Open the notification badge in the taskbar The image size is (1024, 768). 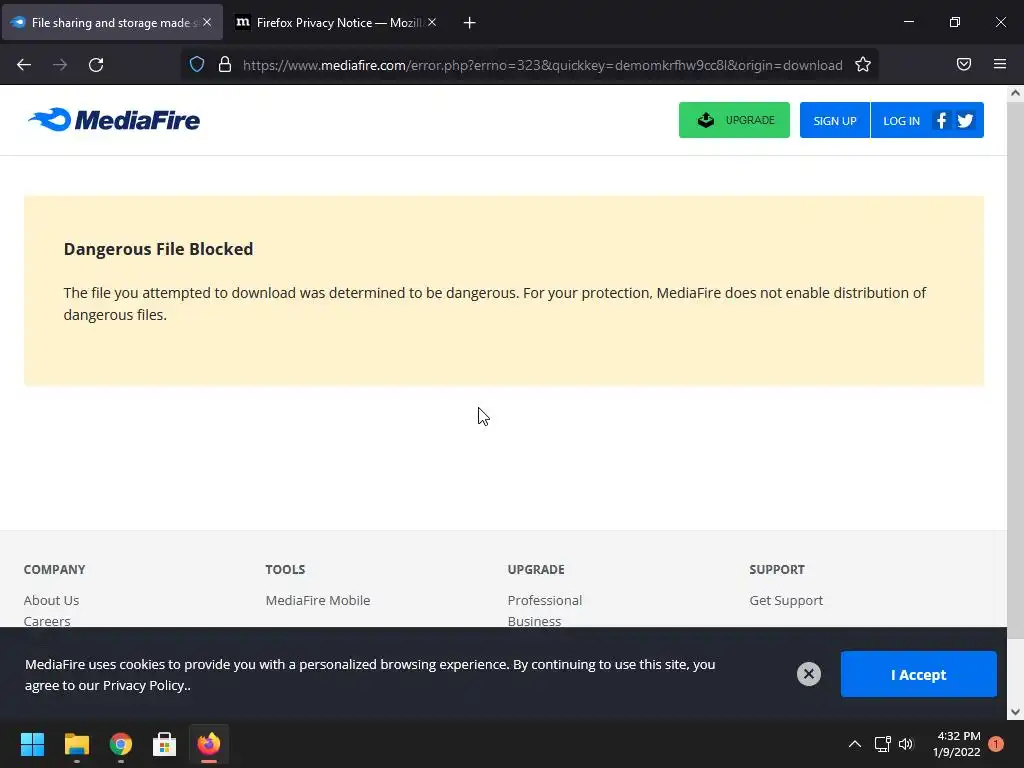tap(996, 744)
